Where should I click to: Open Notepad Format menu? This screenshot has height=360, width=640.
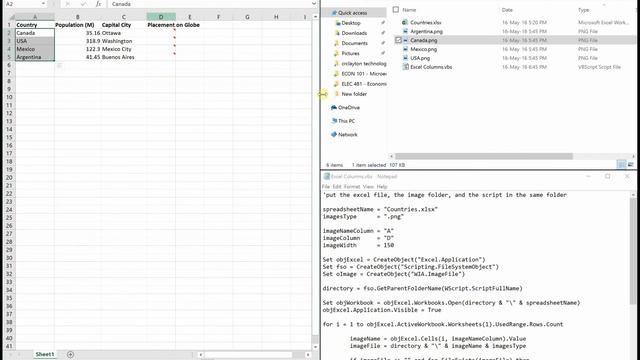coord(352,187)
